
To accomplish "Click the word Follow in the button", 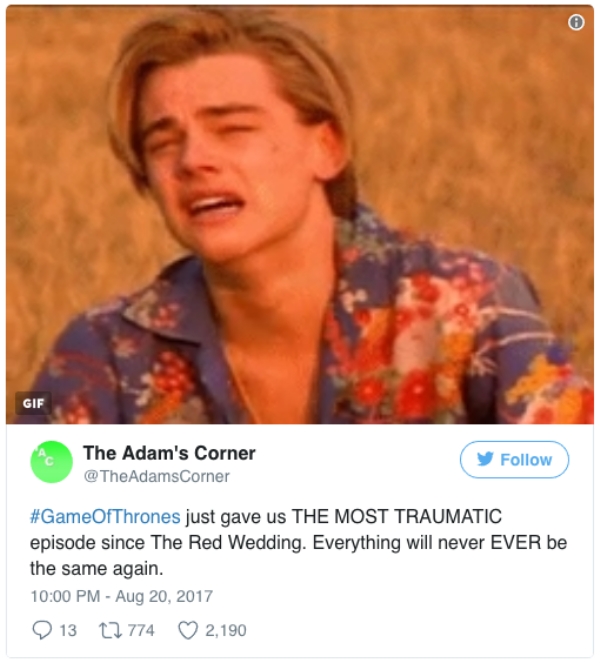I will pos(526,460).
